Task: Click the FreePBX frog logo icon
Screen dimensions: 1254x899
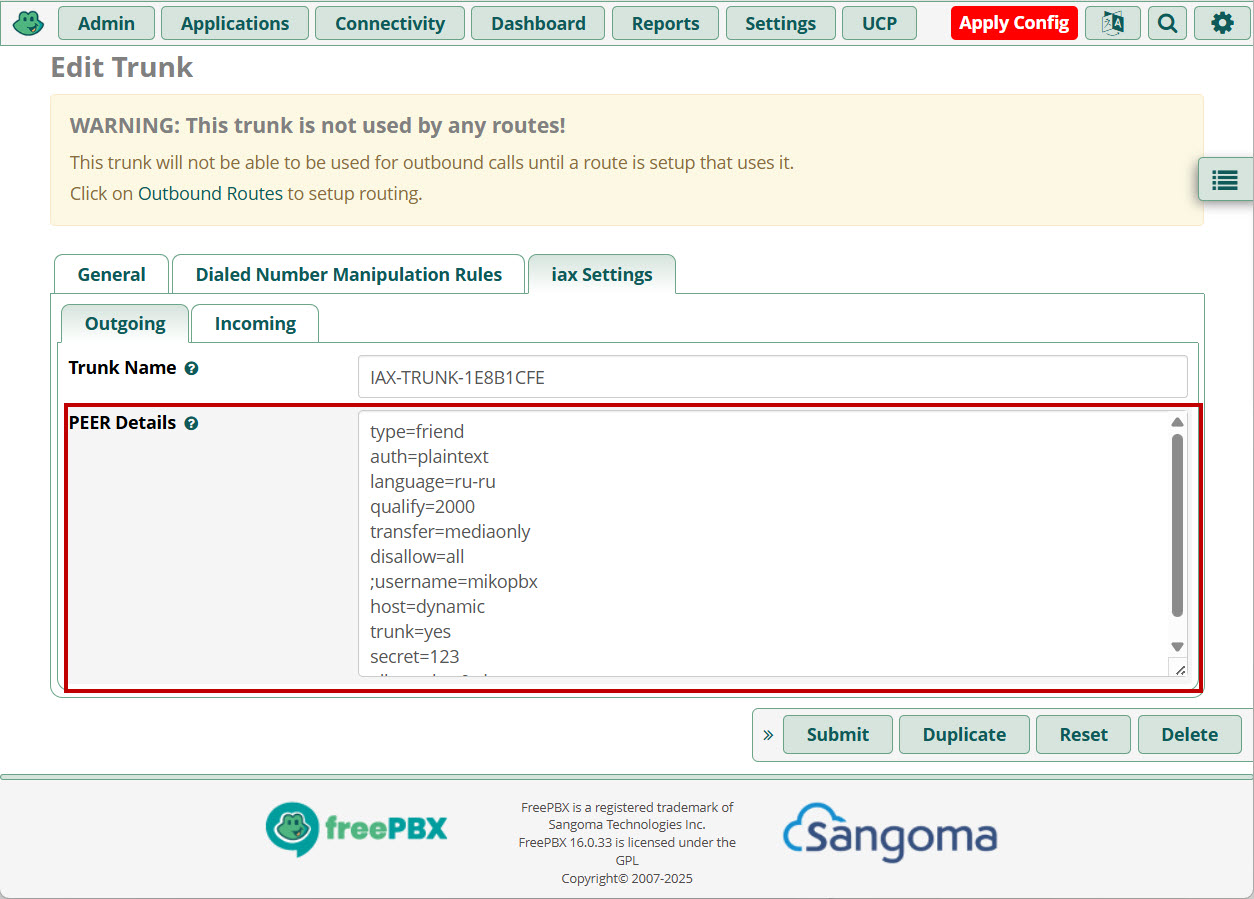Action: coord(28,22)
